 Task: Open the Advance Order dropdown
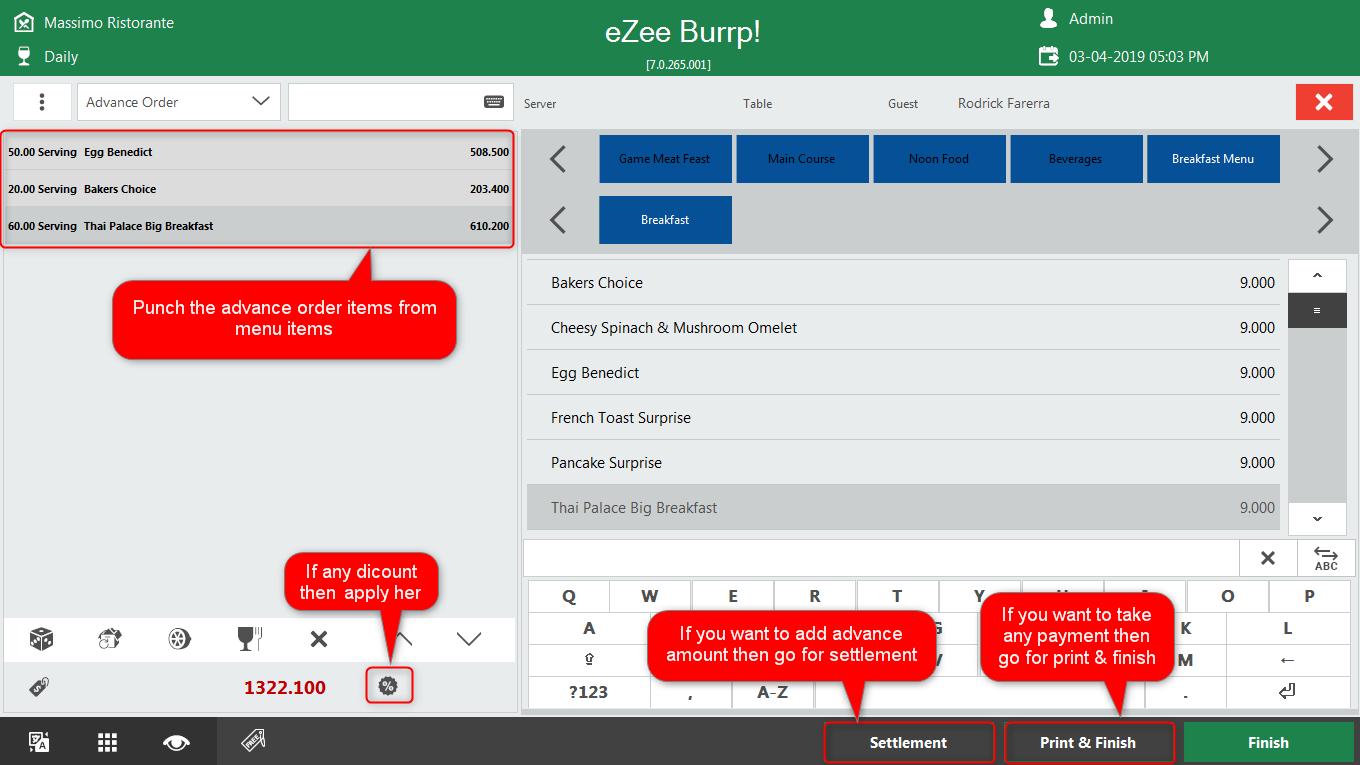178,102
